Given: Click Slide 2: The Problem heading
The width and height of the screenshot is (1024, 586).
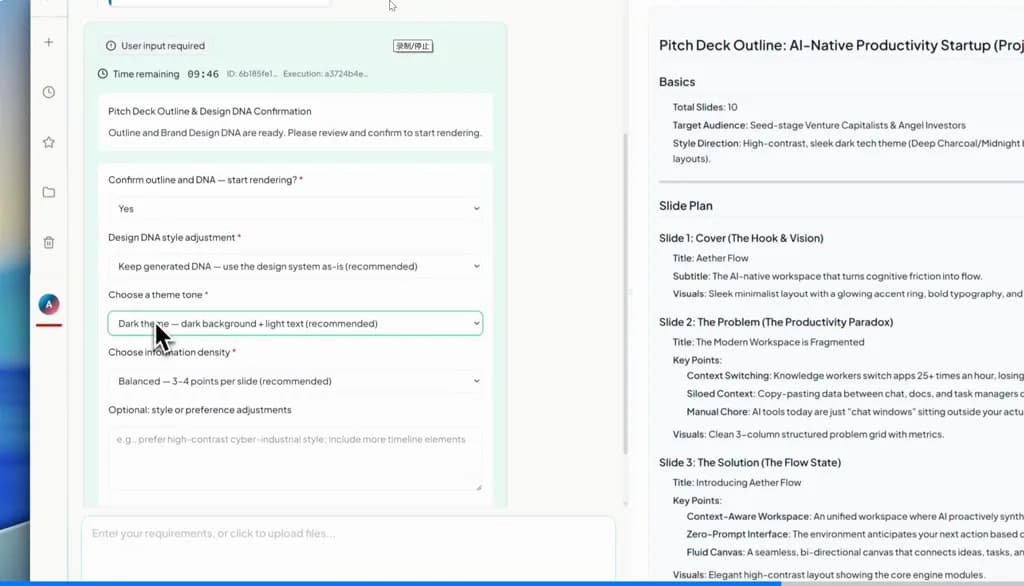Looking at the screenshot, I should click(776, 322).
